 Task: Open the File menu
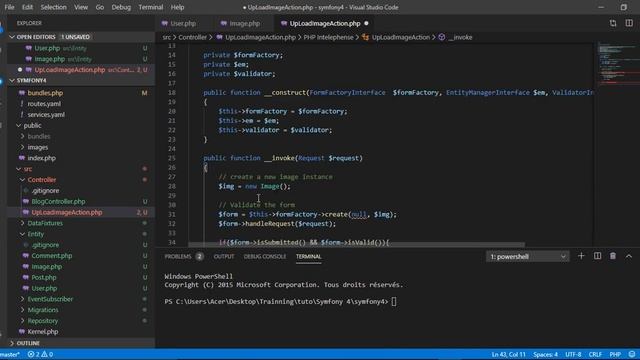coord(9,7)
